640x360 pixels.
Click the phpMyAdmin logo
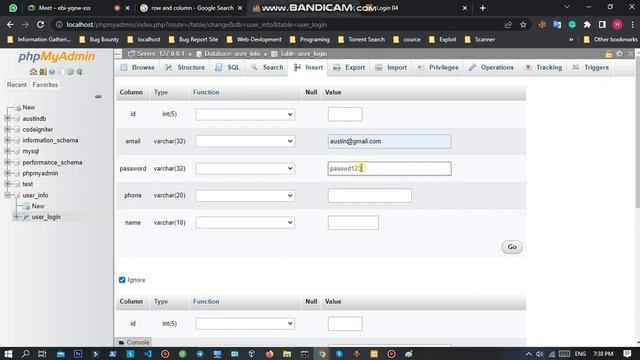(x=56, y=56)
